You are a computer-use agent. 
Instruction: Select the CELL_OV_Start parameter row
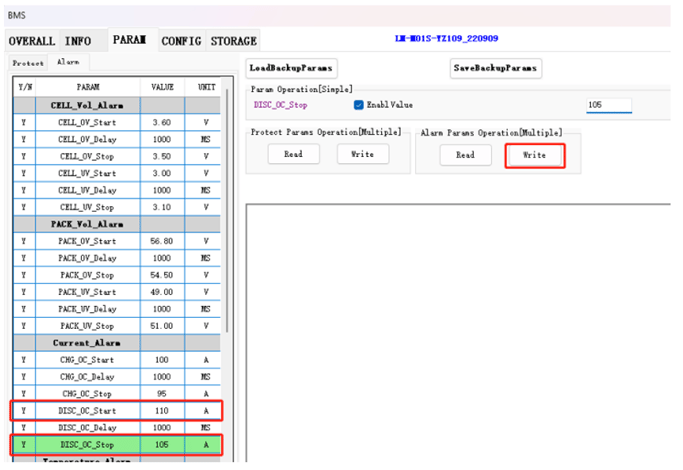(88, 122)
